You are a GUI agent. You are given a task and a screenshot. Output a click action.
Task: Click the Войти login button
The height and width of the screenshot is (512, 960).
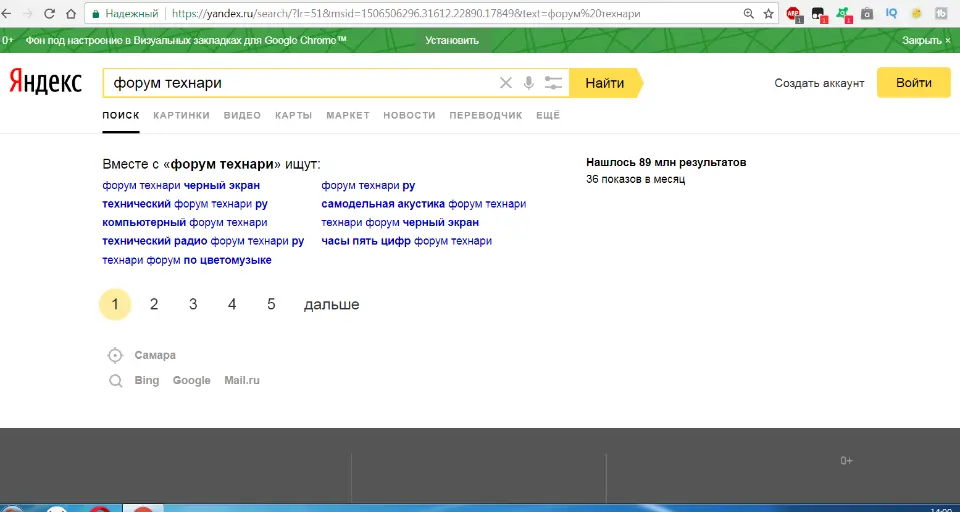tap(913, 83)
